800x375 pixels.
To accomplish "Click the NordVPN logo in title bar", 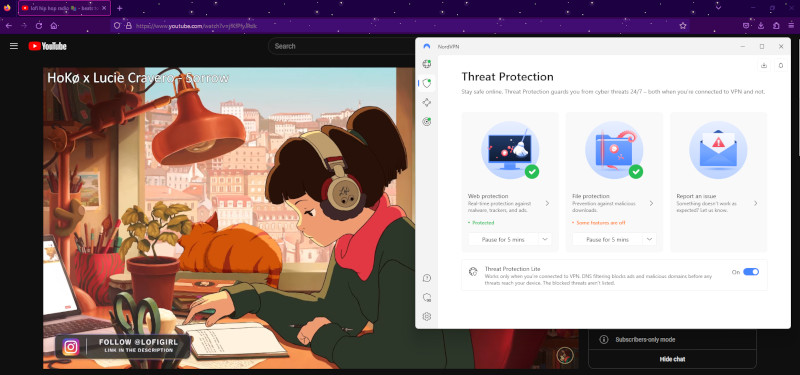I will click(427, 46).
